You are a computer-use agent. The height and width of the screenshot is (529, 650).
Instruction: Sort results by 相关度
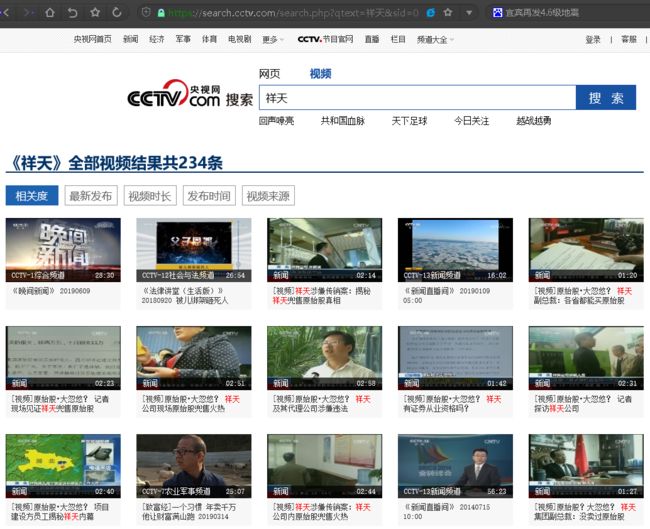(x=32, y=196)
